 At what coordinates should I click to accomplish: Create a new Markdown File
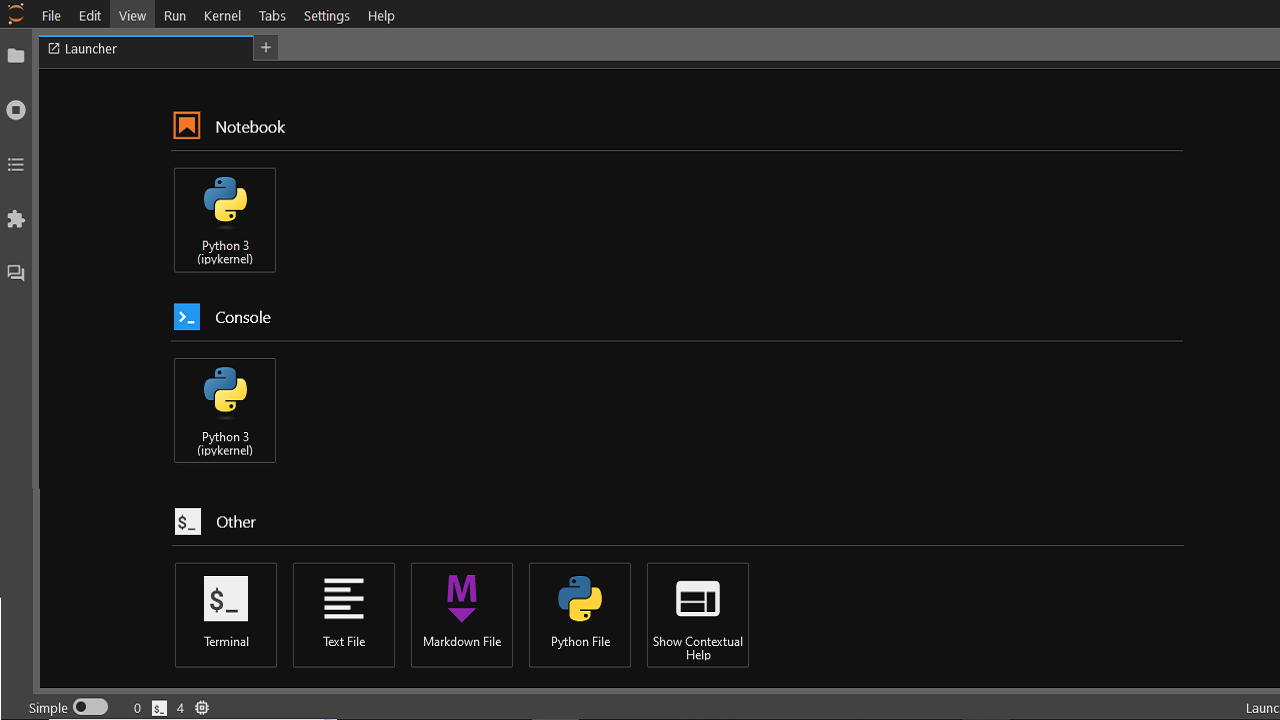462,615
